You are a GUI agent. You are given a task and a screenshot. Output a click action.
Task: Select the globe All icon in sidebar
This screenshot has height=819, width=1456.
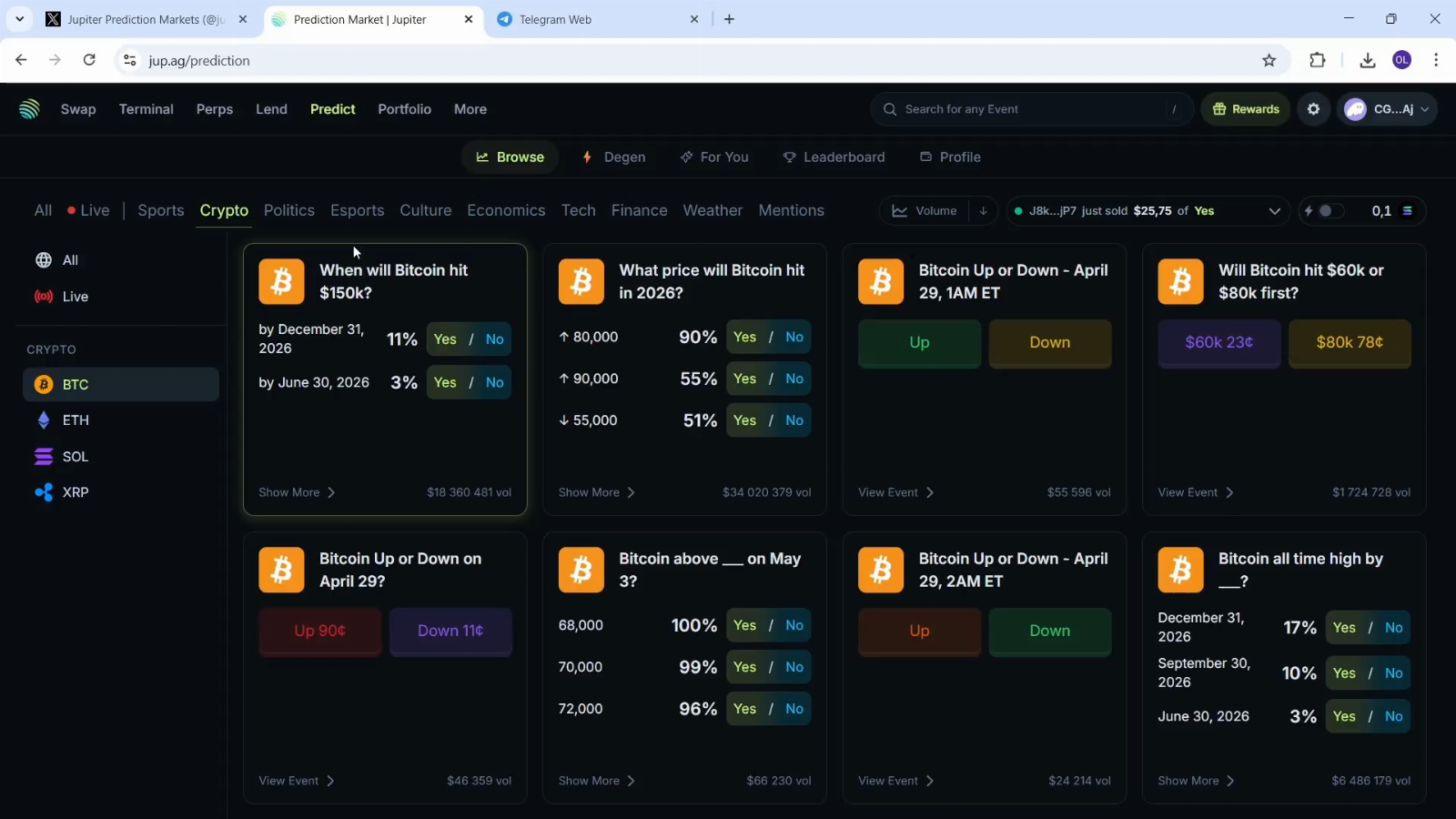click(x=43, y=260)
